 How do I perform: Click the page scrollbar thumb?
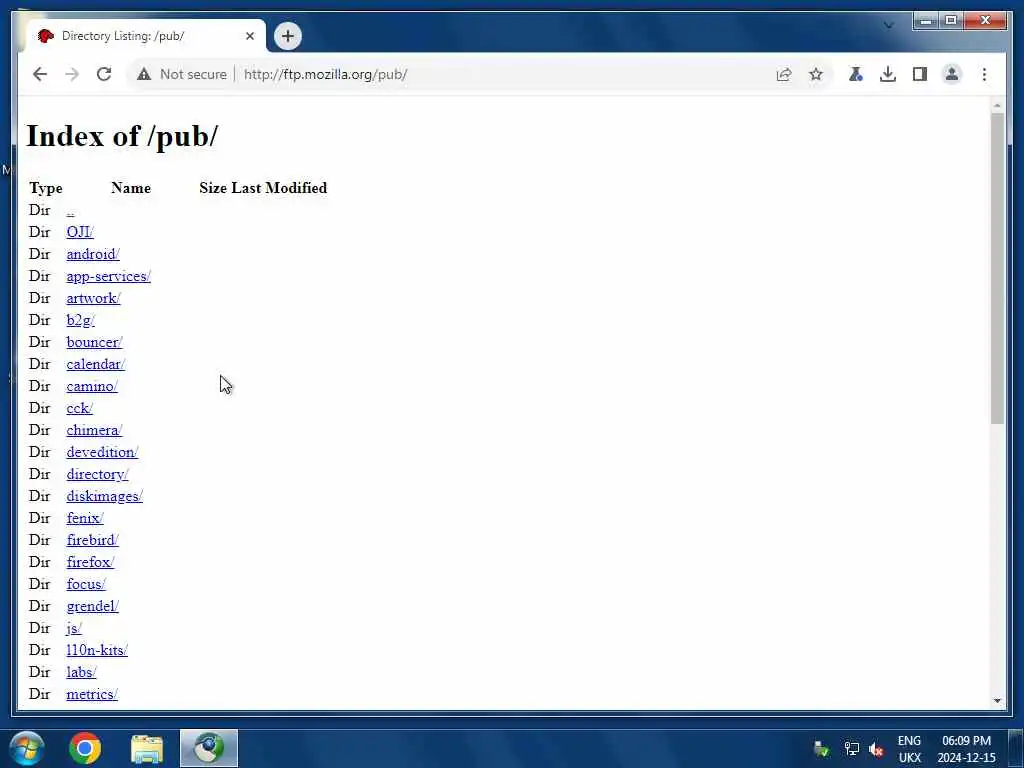click(x=997, y=268)
